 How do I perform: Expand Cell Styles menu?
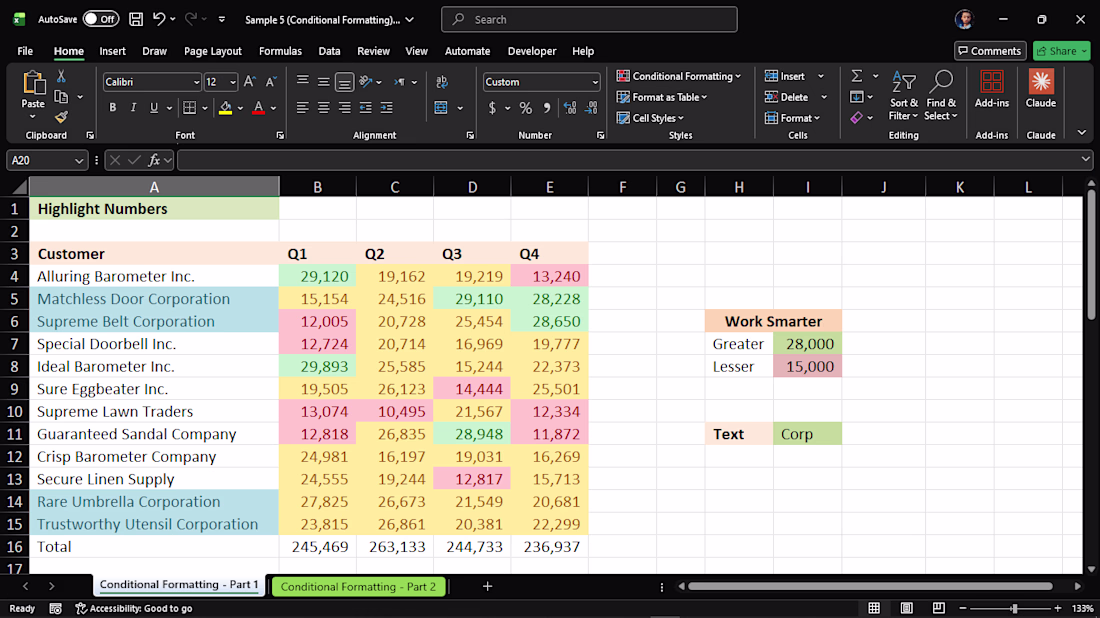650,118
